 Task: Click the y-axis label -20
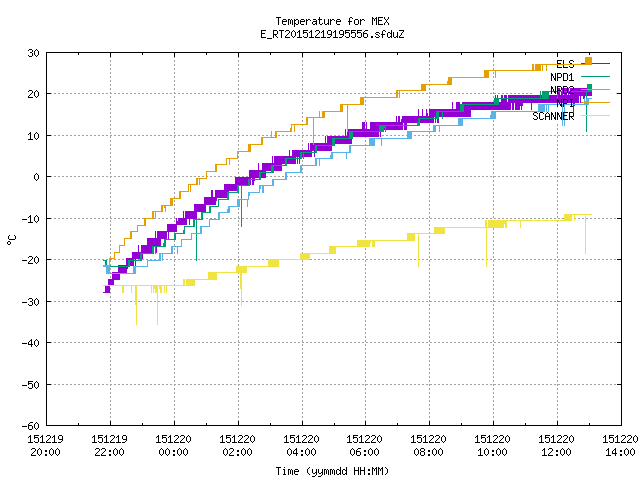click(x=31, y=260)
